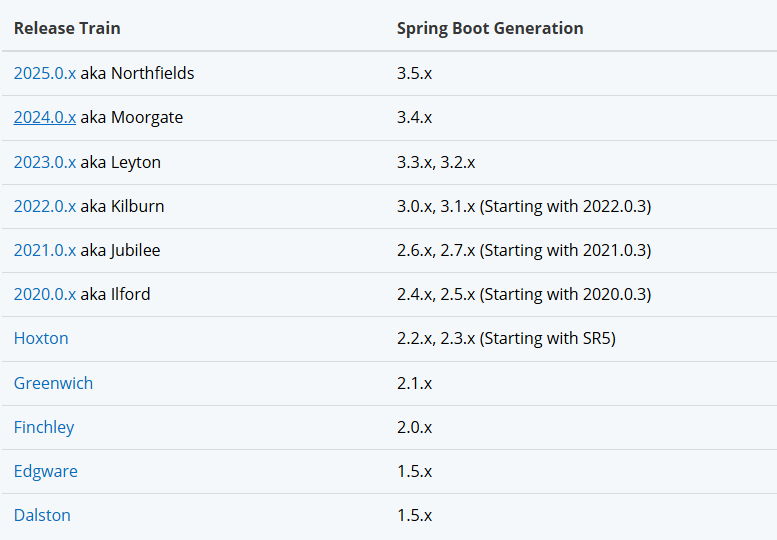Click the Spring Boot Generation column header
Screen dimensions: 777x540
(x=490, y=28)
